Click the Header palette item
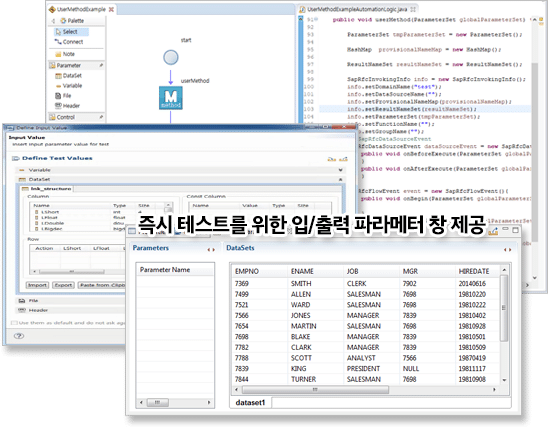The image size is (548, 428). (x=67, y=106)
